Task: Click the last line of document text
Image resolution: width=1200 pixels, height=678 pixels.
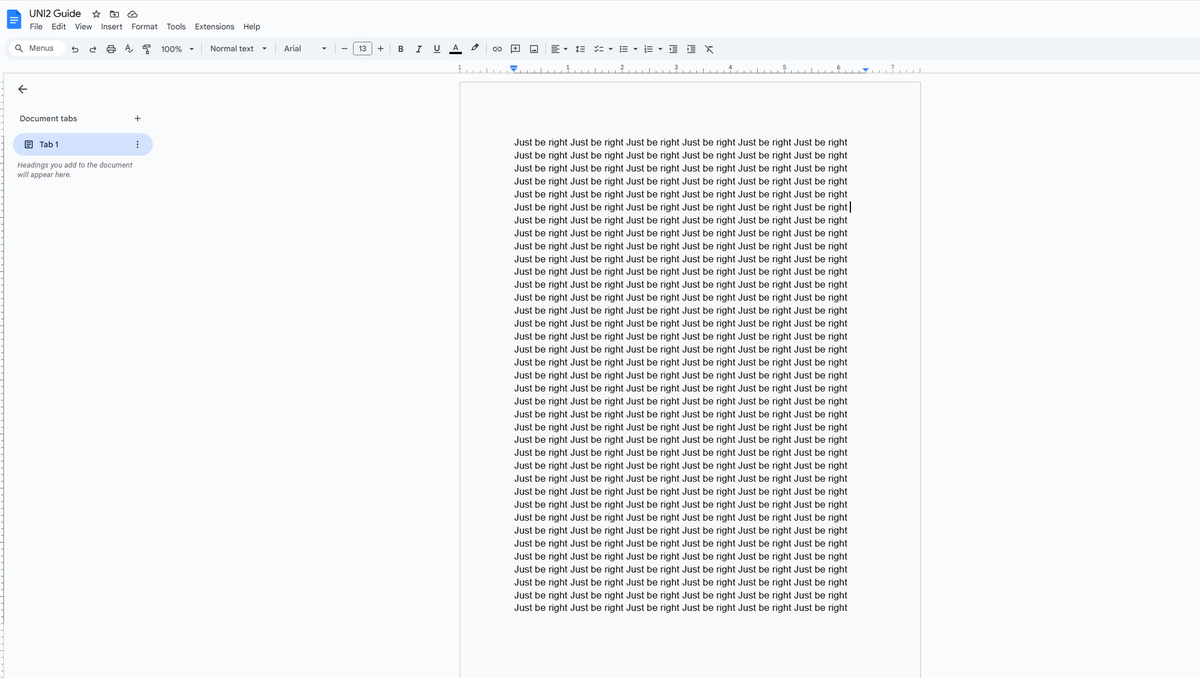Action: [x=680, y=607]
